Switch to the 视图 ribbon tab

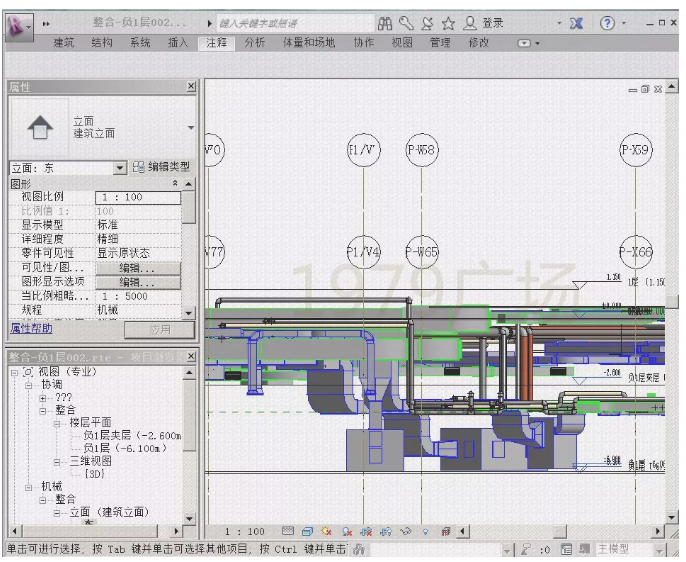[x=402, y=43]
